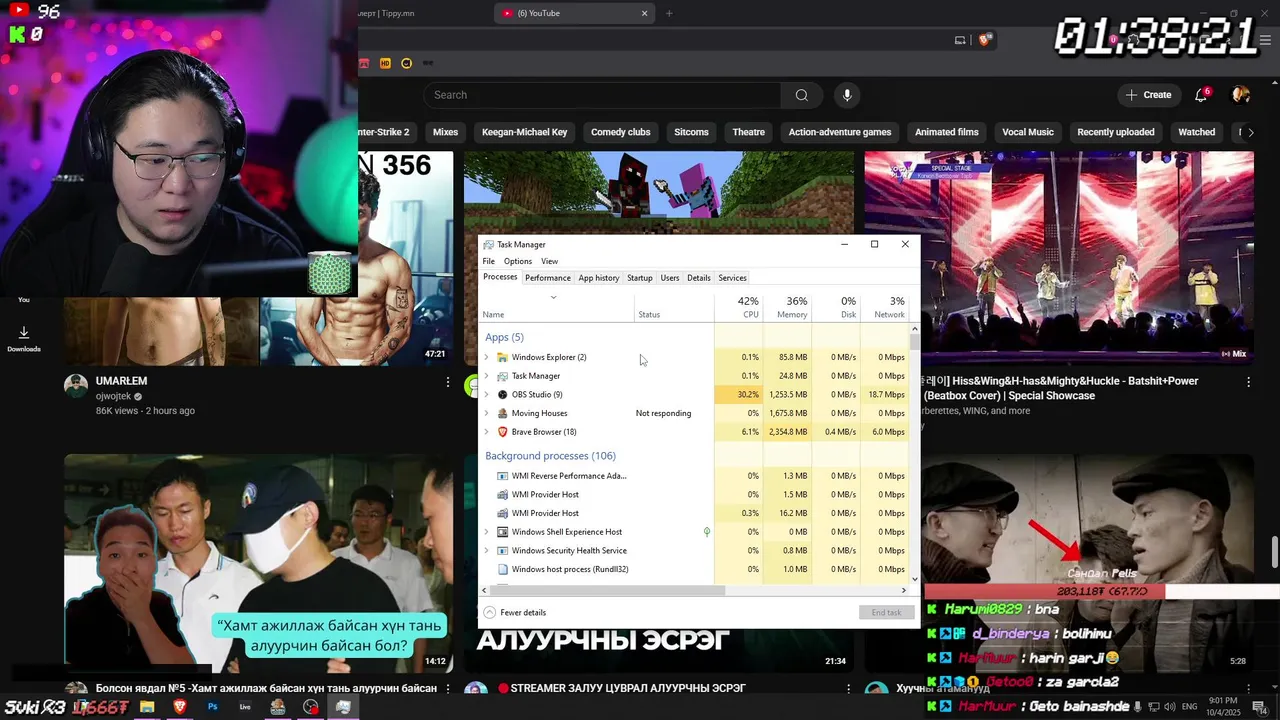Switch to the App history tab
Image resolution: width=1280 pixels, height=720 pixels.
point(599,278)
